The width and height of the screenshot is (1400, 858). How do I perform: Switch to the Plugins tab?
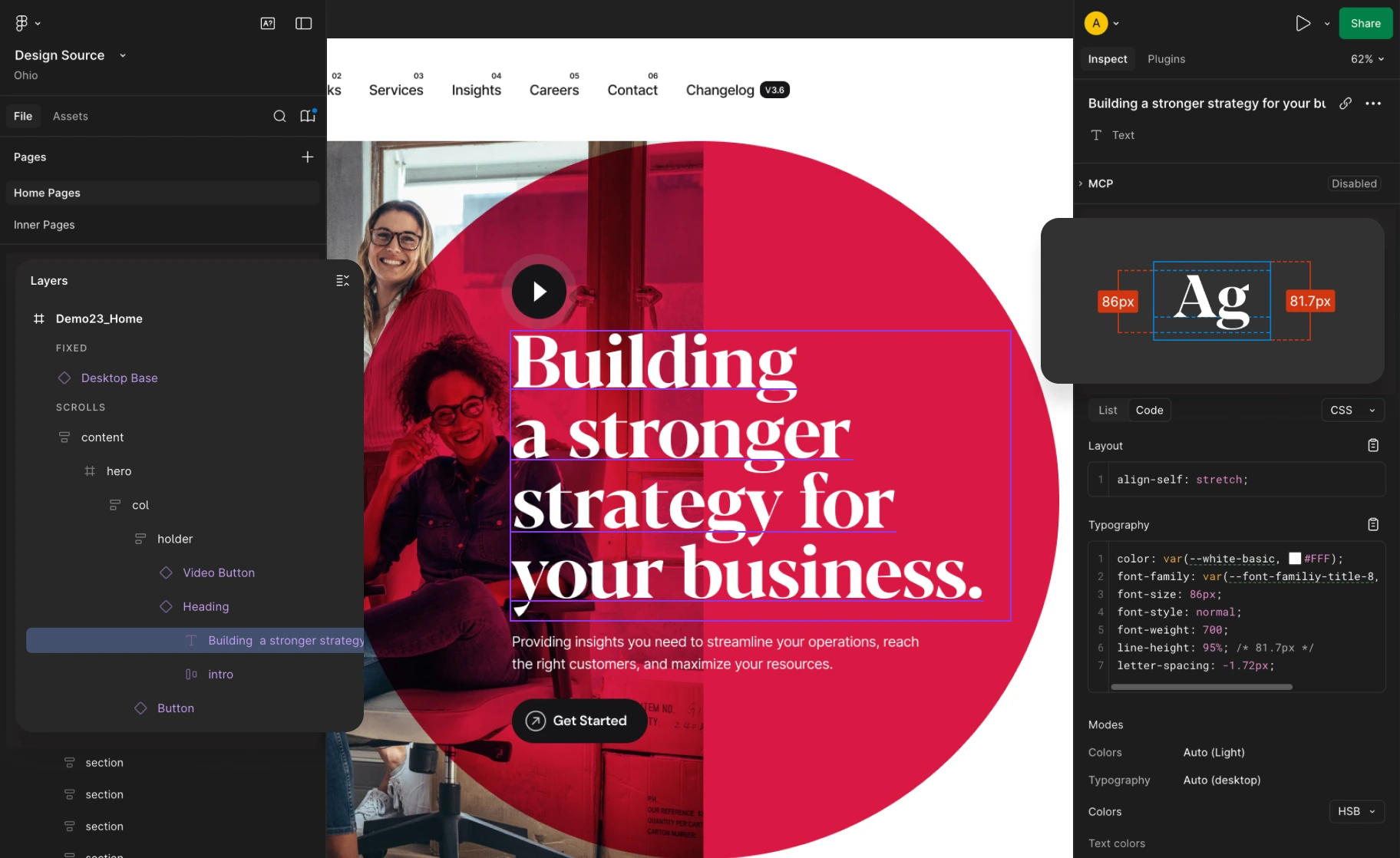tap(1166, 59)
